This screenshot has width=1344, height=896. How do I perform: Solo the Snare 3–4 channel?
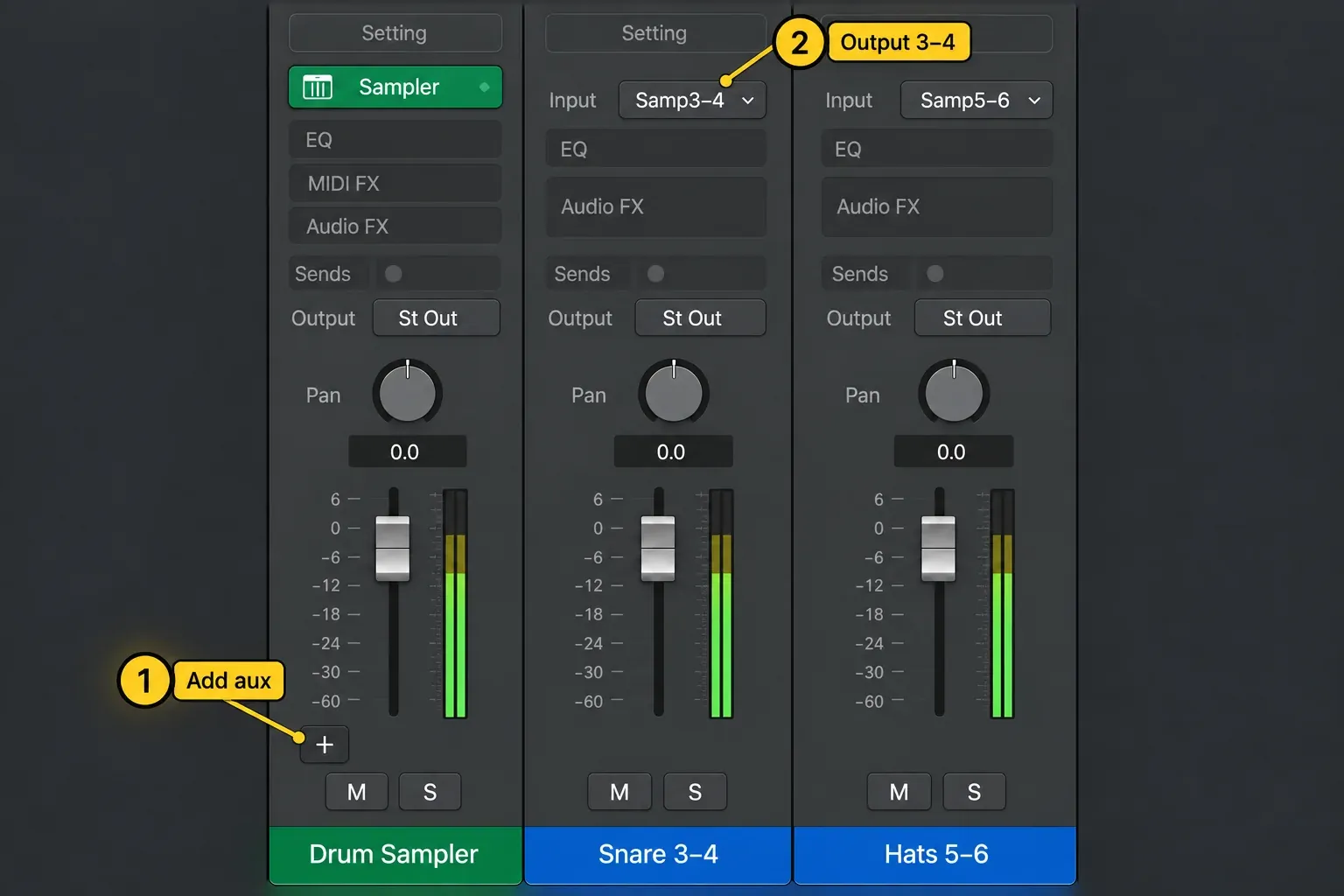pos(695,792)
